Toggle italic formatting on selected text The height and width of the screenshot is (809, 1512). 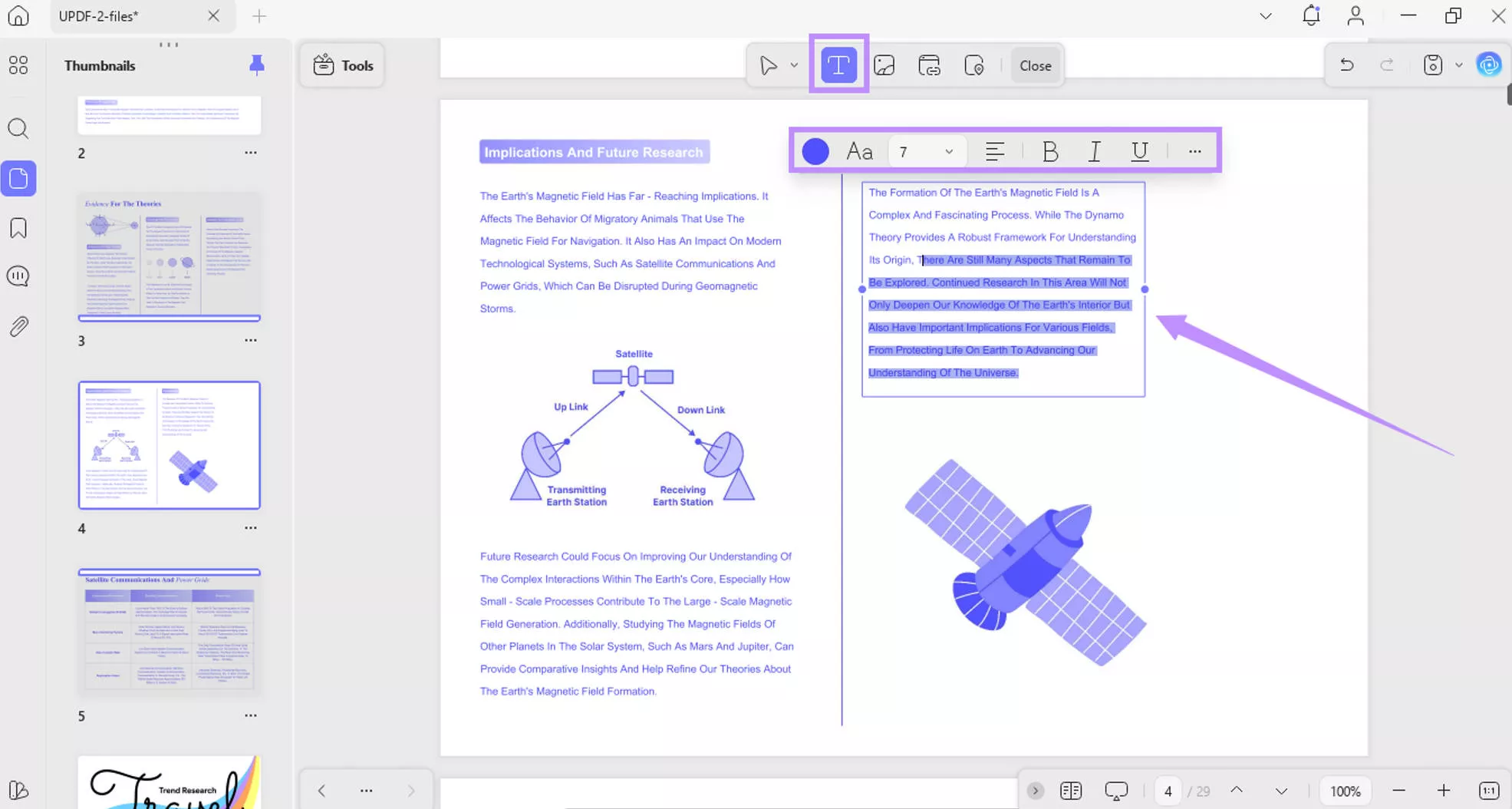[1095, 151]
